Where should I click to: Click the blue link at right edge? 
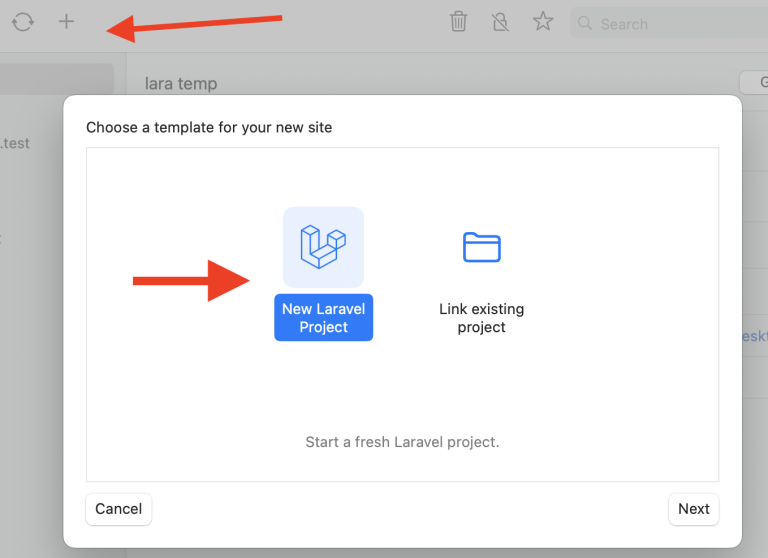click(x=755, y=337)
